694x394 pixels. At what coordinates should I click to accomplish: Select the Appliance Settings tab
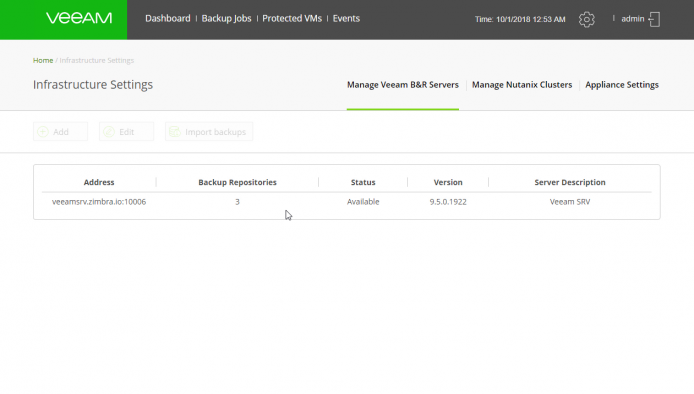pyautogui.click(x=622, y=85)
